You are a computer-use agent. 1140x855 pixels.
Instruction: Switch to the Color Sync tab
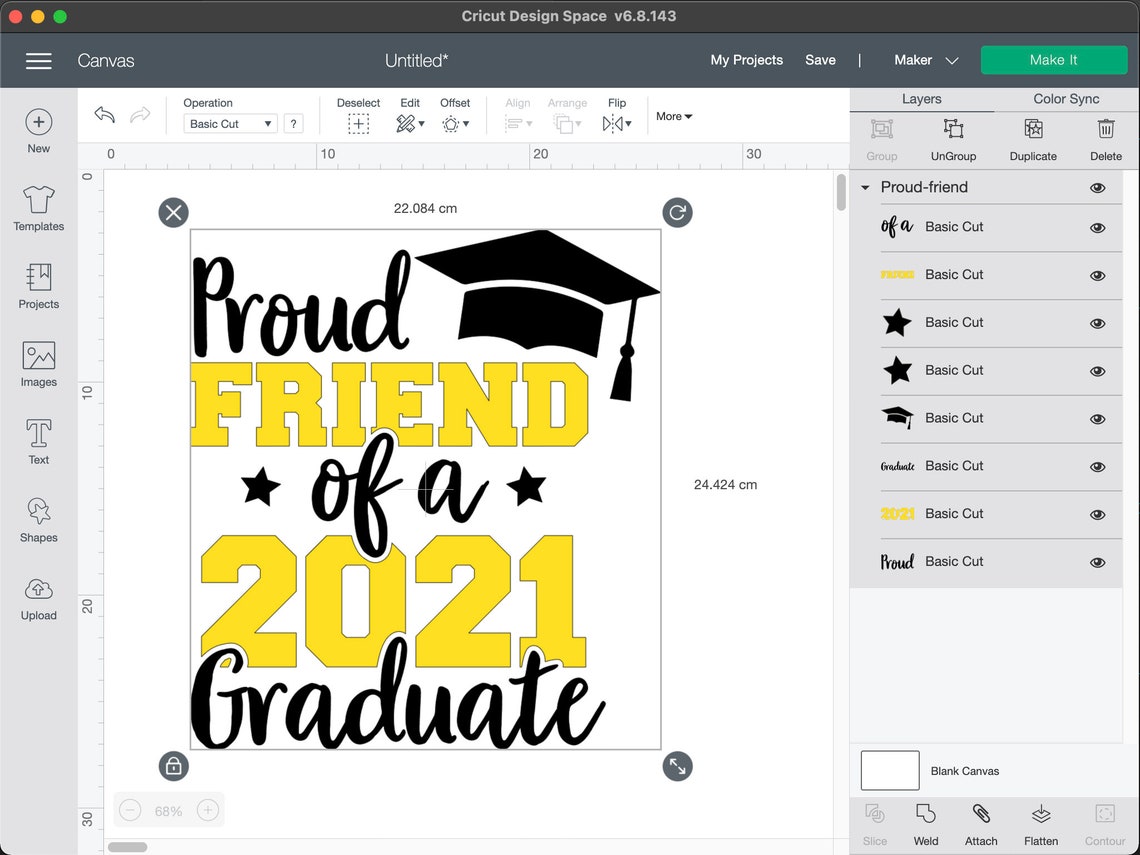(x=1068, y=99)
